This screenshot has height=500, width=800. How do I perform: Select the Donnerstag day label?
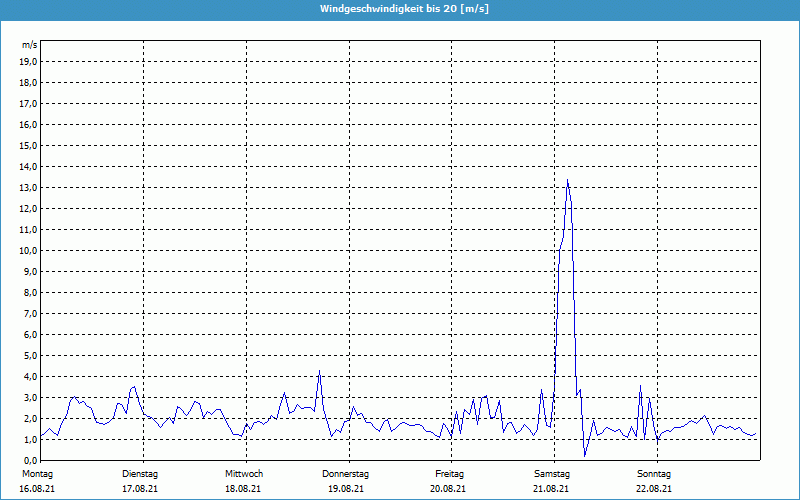point(346,473)
